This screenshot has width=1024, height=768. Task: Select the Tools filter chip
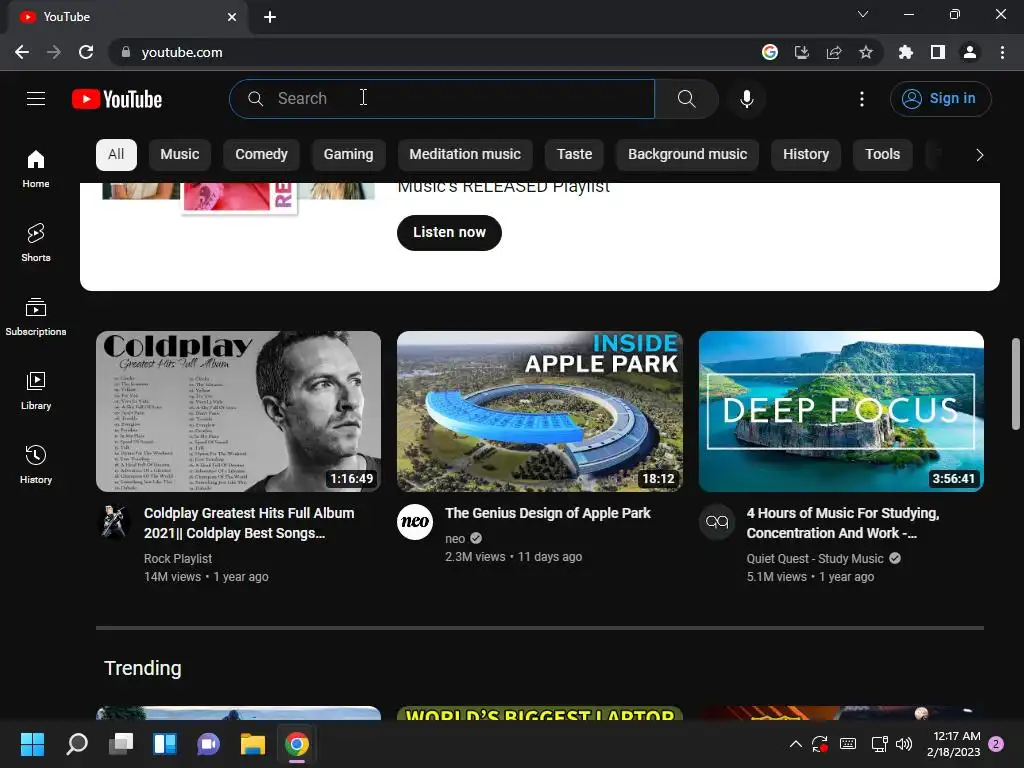[882, 155]
